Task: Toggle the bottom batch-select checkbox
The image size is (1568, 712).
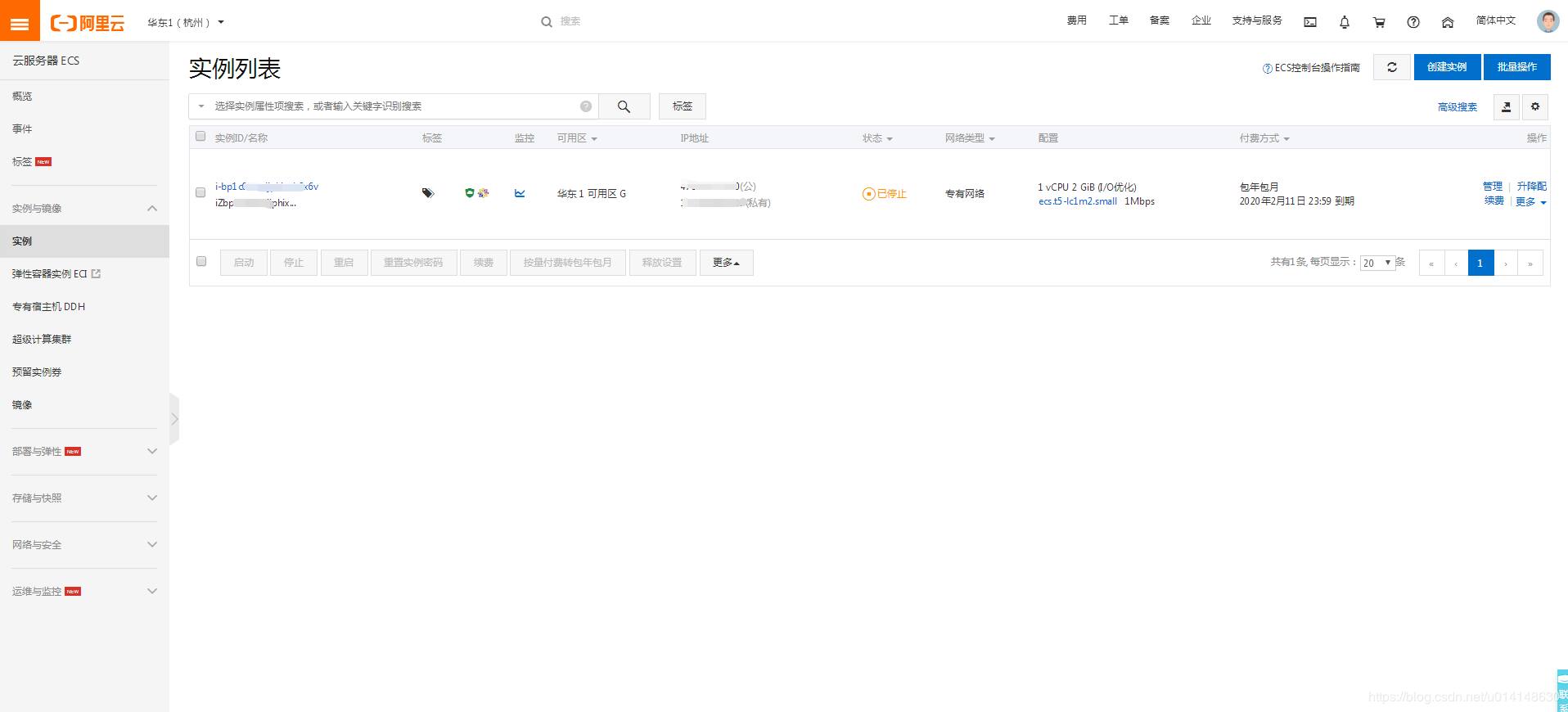Action: [201, 262]
